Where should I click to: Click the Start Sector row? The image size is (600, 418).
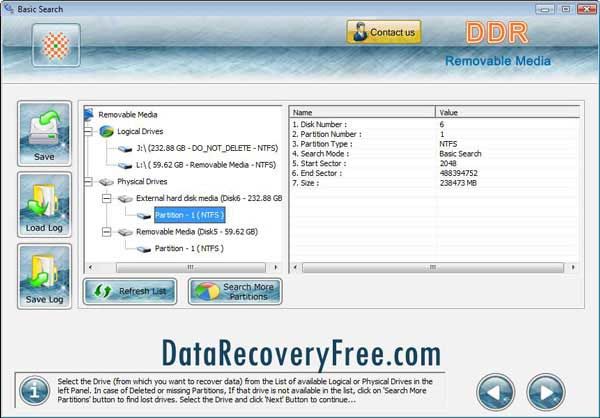434,163
